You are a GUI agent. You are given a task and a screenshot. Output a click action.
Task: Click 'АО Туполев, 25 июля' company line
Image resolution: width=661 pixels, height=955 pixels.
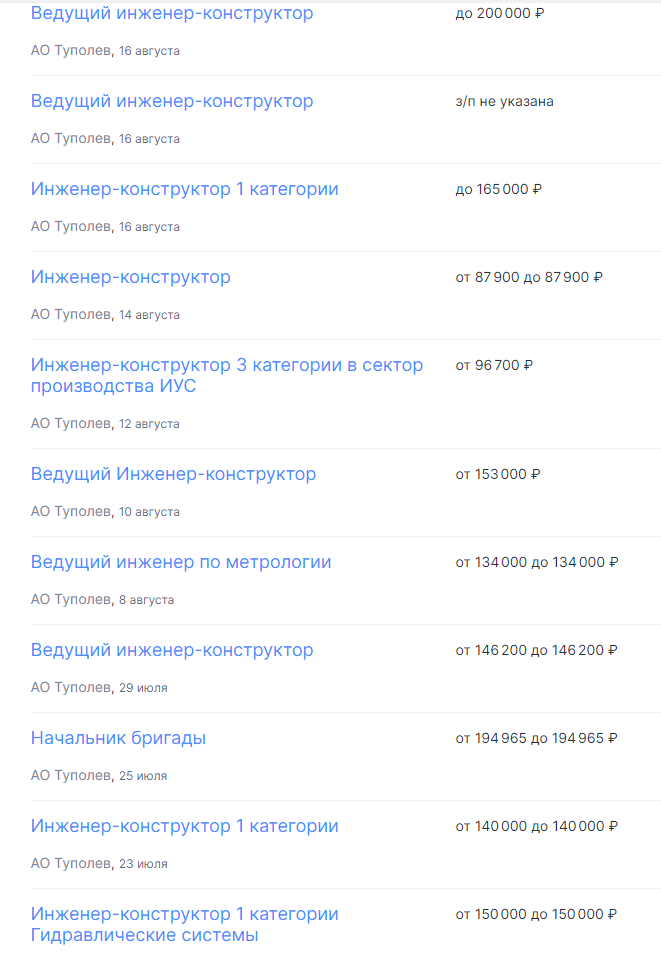click(99, 776)
